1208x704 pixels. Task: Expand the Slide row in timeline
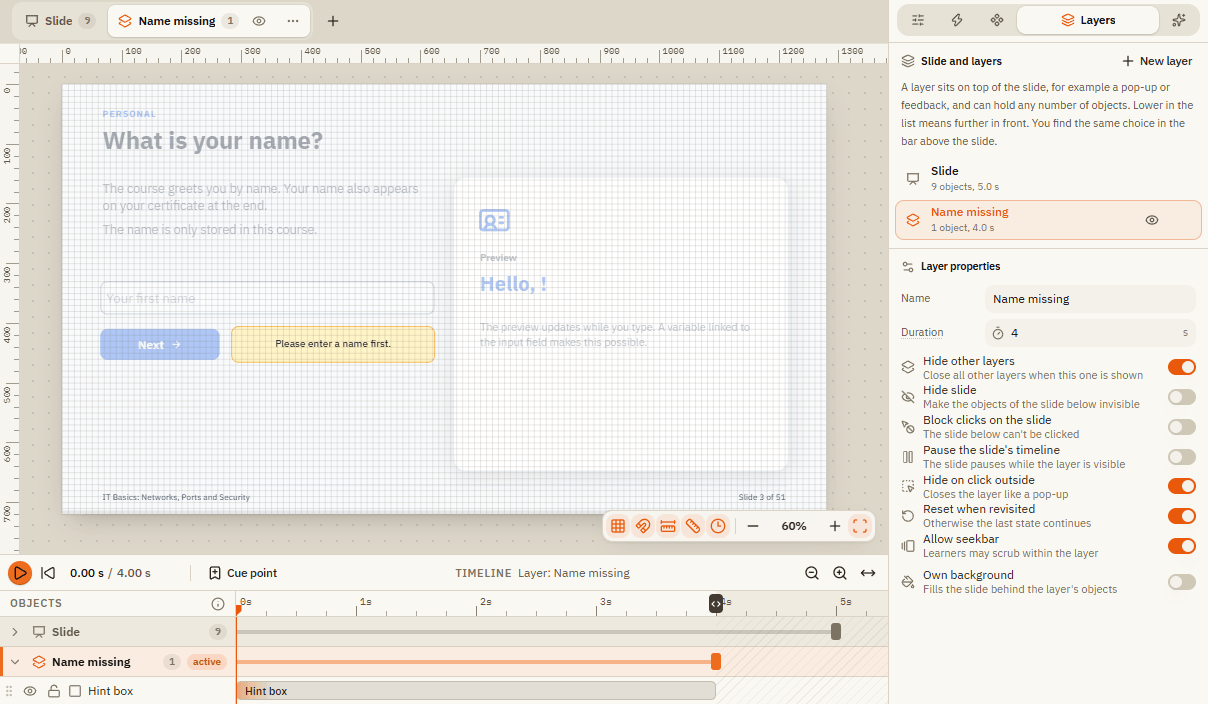(x=15, y=632)
